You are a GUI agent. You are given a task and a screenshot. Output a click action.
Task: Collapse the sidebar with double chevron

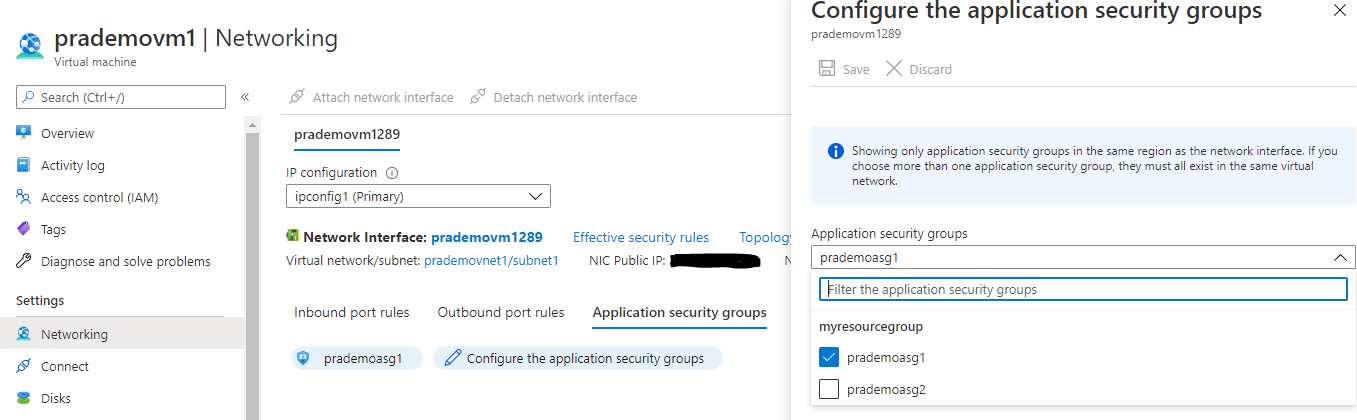pos(245,97)
